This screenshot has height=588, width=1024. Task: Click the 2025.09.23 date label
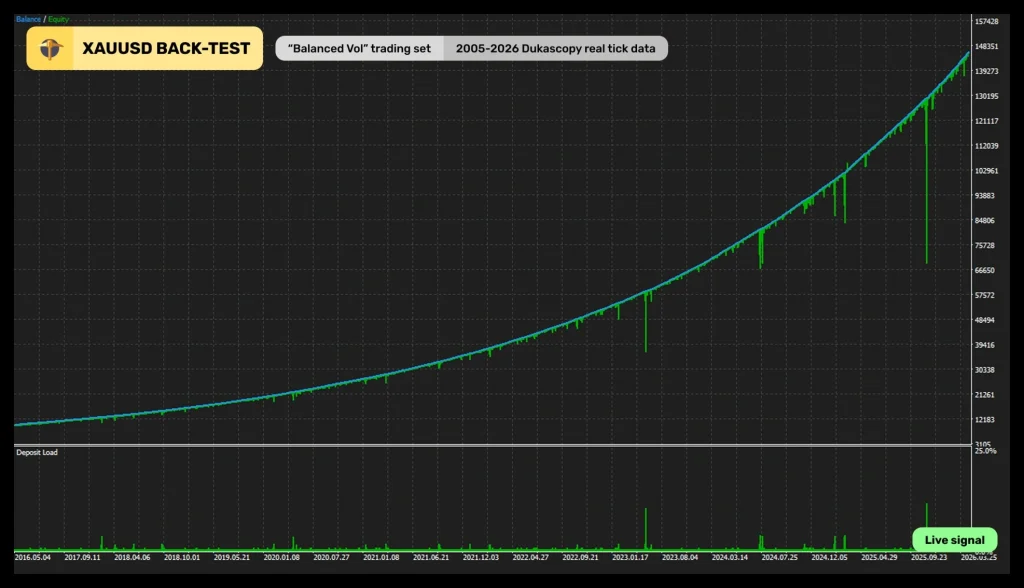(929, 557)
